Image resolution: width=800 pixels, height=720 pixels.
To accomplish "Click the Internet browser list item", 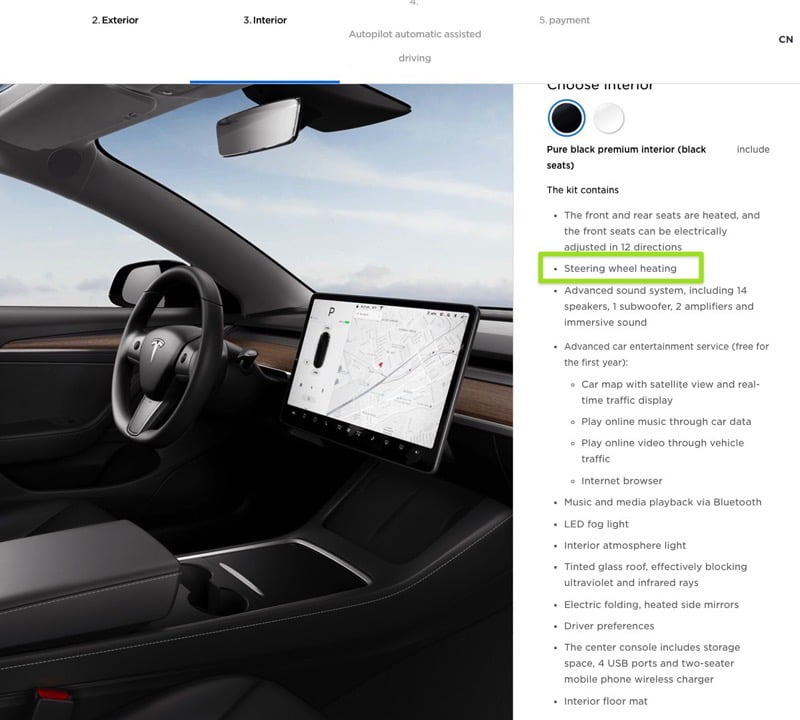I will point(622,481).
